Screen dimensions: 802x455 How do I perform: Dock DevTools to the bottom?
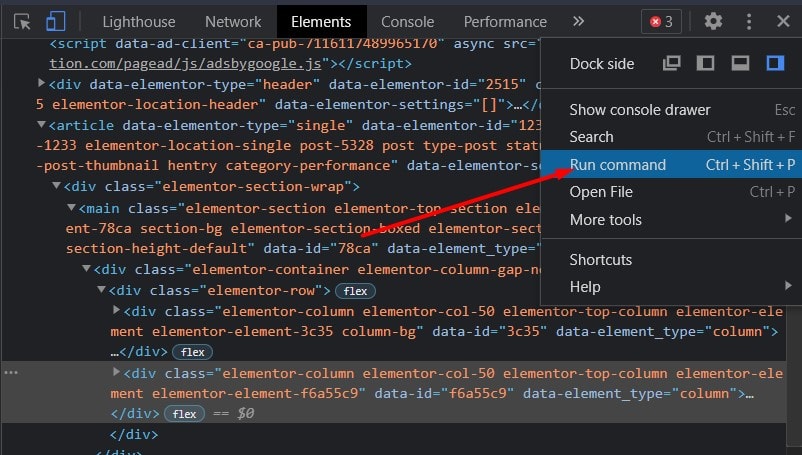740,63
